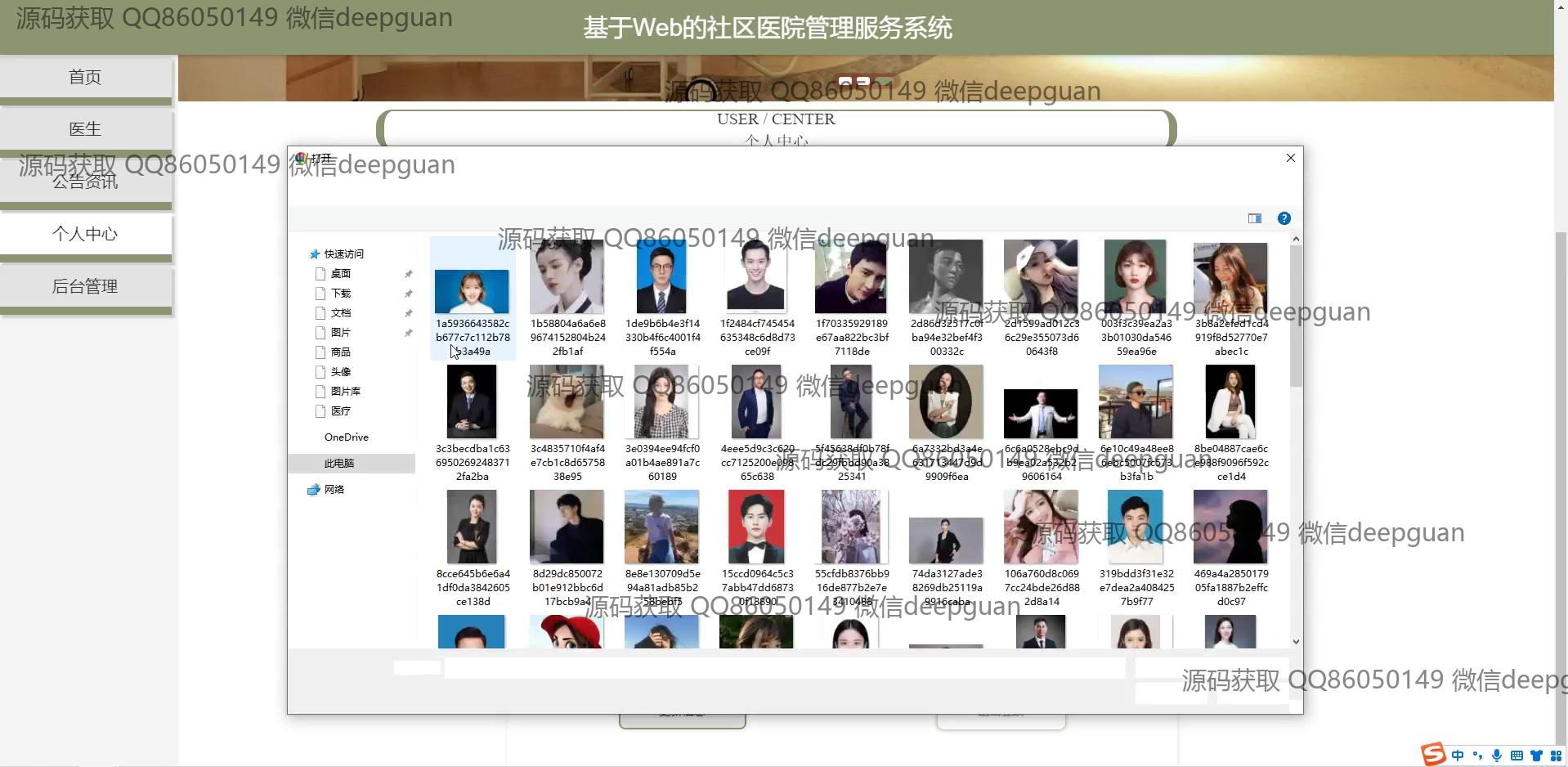Click the Sogou input method S icon
1568x767 pixels.
1432,754
